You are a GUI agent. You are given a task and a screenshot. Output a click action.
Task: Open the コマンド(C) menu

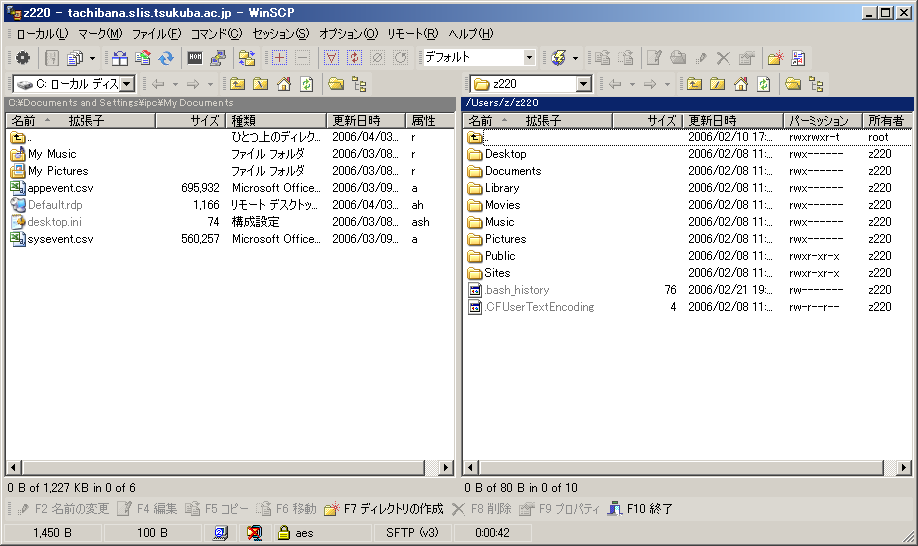pos(217,34)
